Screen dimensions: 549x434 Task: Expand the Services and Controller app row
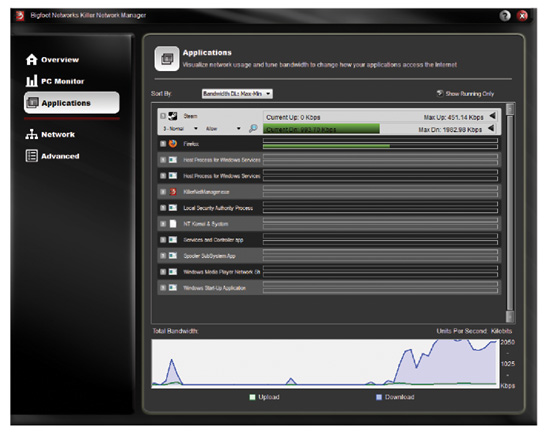point(163,239)
